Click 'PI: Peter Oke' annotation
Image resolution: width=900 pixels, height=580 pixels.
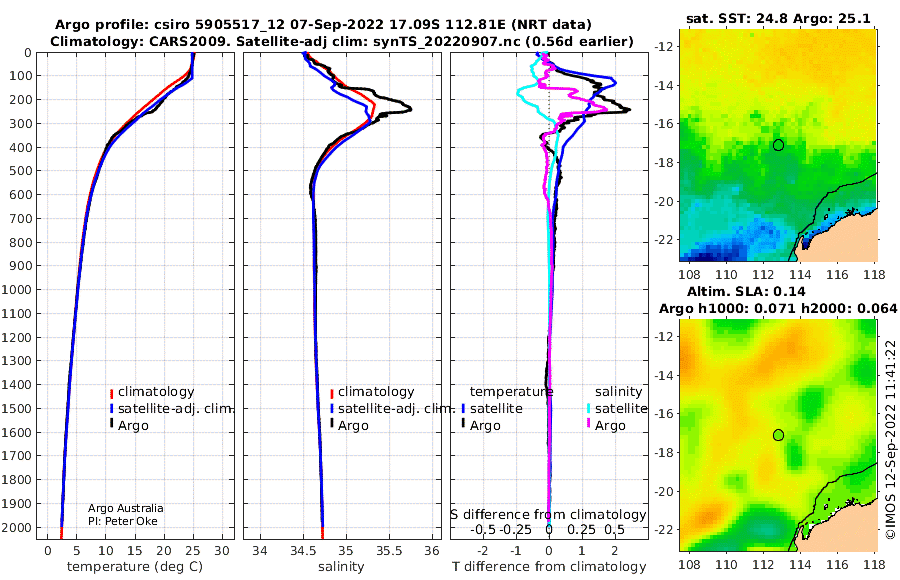(x=123, y=521)
